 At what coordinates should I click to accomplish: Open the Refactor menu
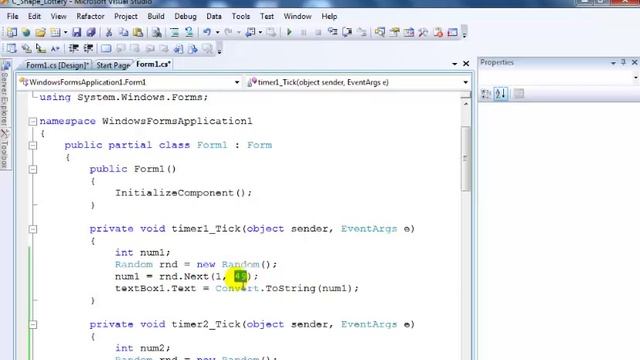90,16
